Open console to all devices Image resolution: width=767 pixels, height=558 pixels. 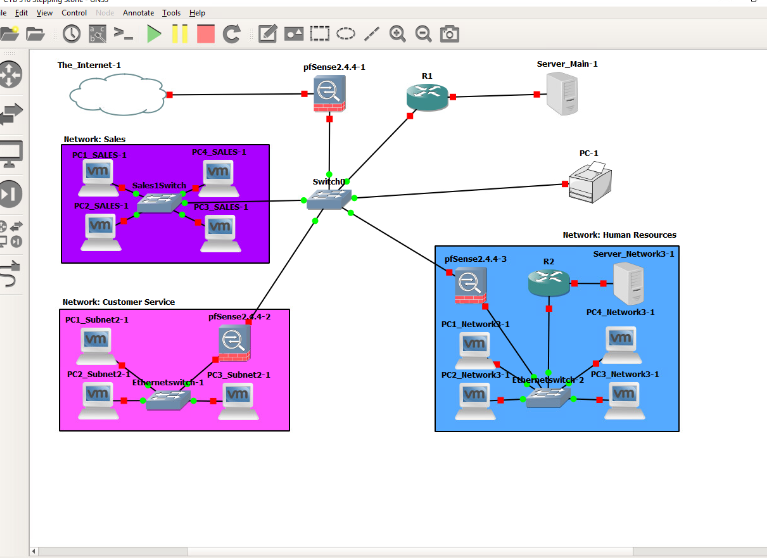tap(123, 34)
